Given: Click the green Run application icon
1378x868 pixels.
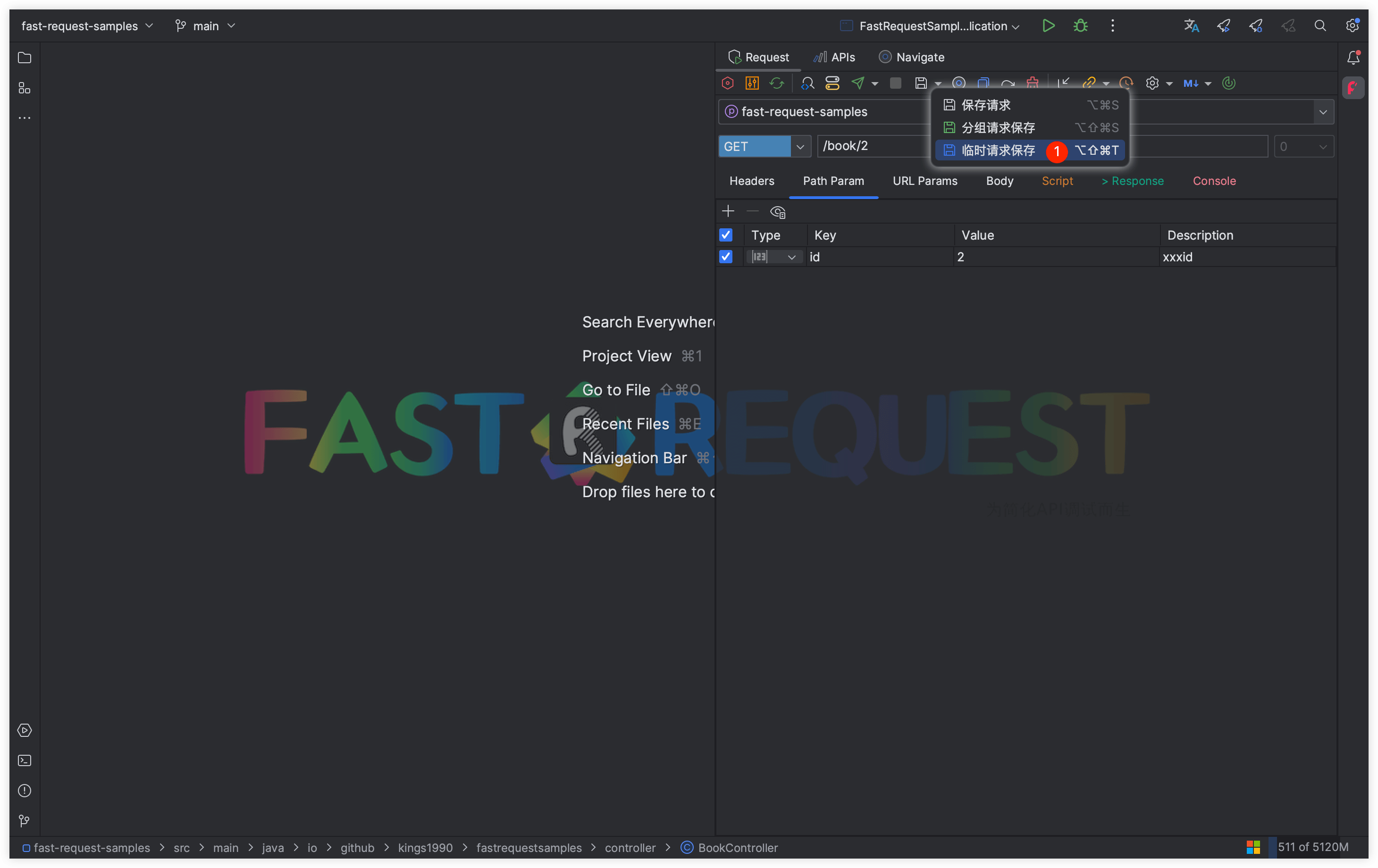Looking at the screenshot, I should click(x=1049, y=26).
